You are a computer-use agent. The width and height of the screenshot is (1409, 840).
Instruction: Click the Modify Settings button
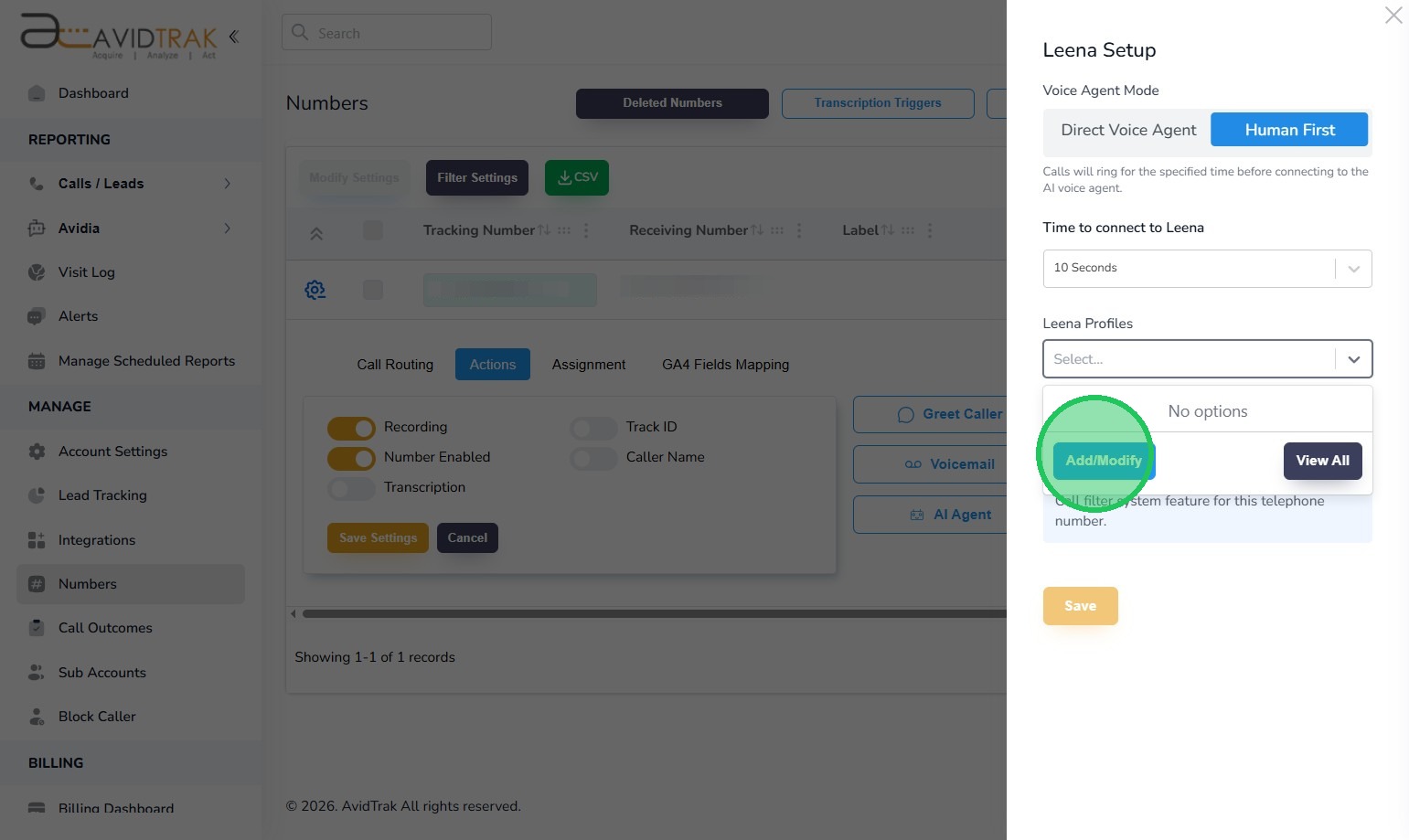click(x=354, y=178)
